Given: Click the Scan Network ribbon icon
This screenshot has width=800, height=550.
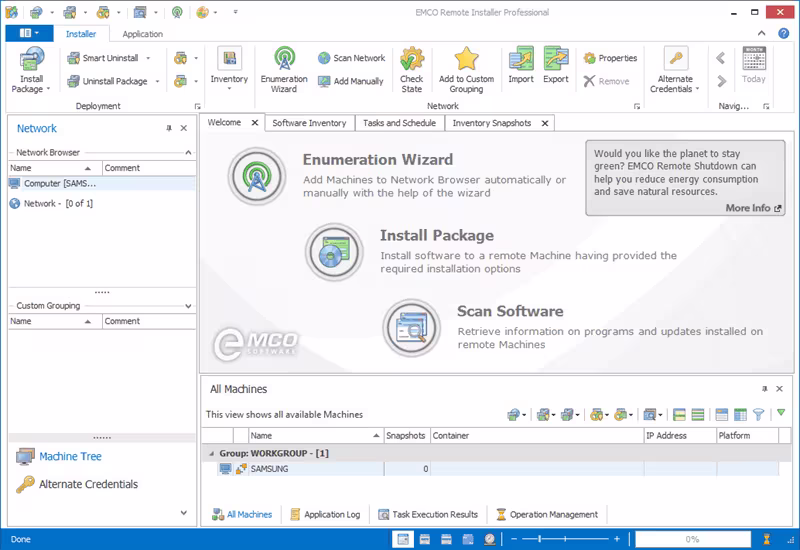Looking at the screenshot, I should 324,58.
